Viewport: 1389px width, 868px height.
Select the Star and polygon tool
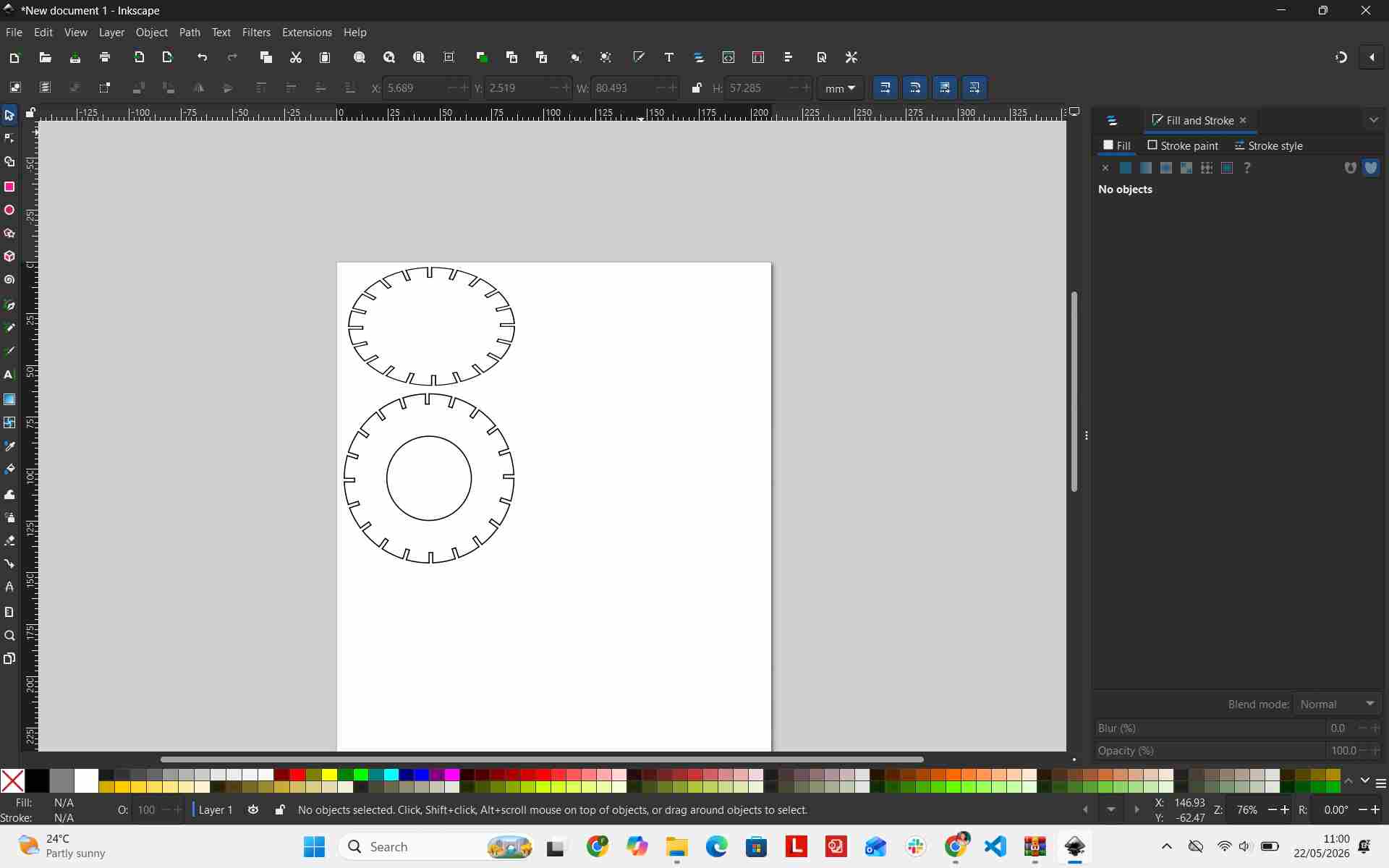click(x=9, y=233)
